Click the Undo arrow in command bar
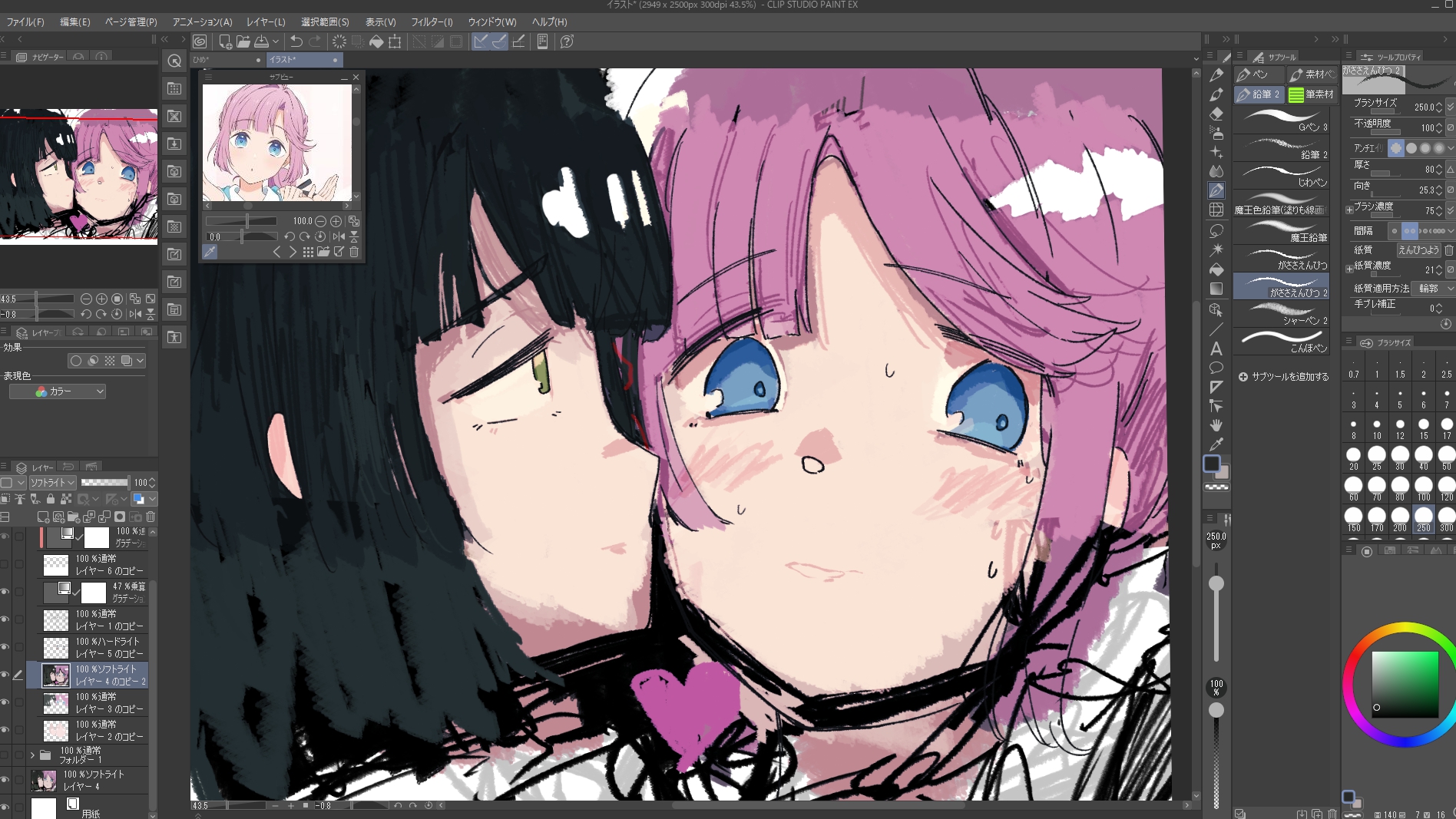 pyautogui.click(x=296, y=41)
